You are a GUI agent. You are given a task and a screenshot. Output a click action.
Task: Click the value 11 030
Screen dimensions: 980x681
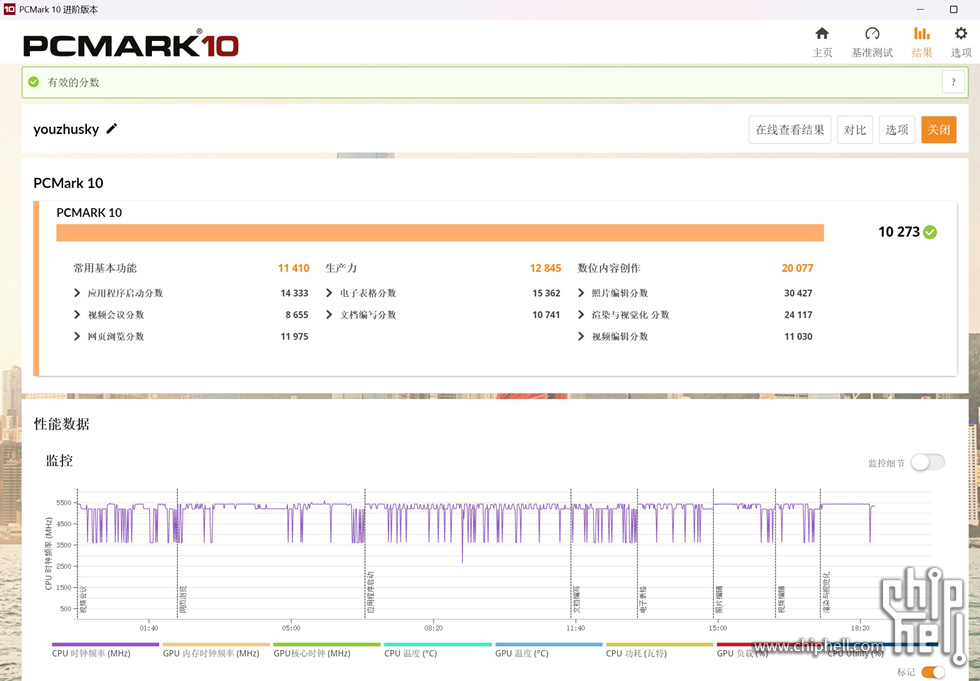point(798,336)
